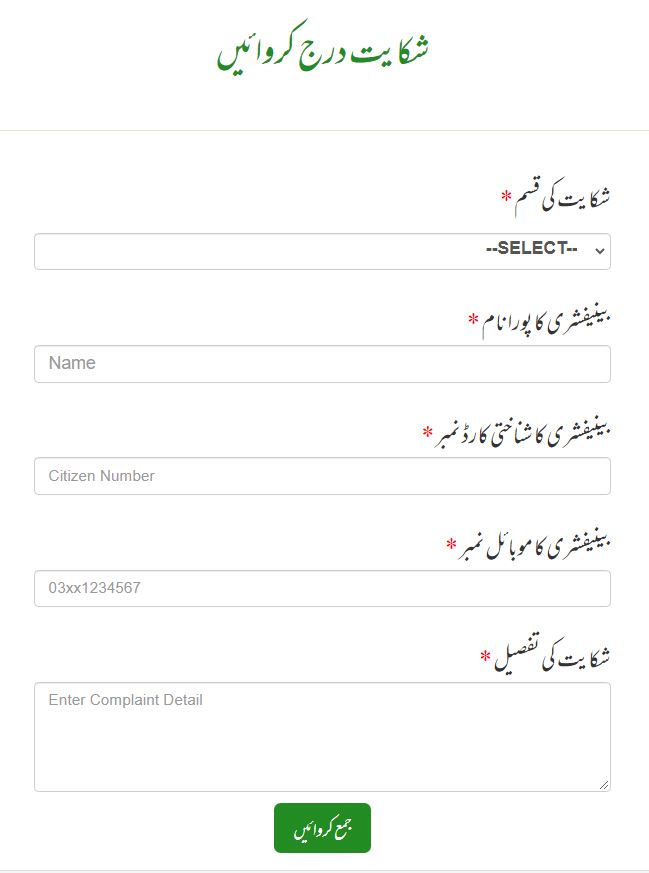Click the red asterisk beside mobile number label

tap(451, 544)
